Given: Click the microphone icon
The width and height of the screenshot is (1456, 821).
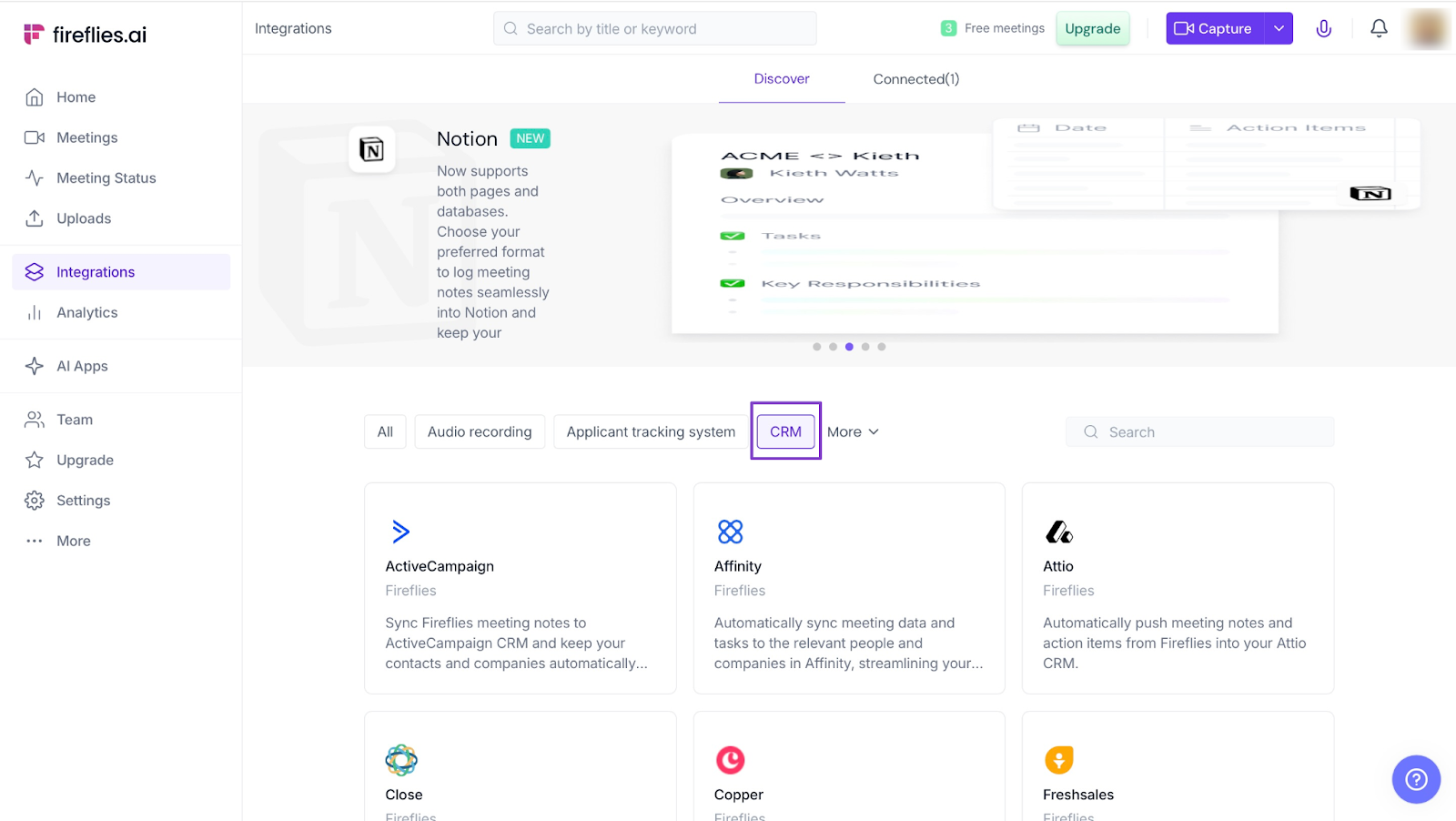Looking at the screenshot, I should coord(1324,28).
